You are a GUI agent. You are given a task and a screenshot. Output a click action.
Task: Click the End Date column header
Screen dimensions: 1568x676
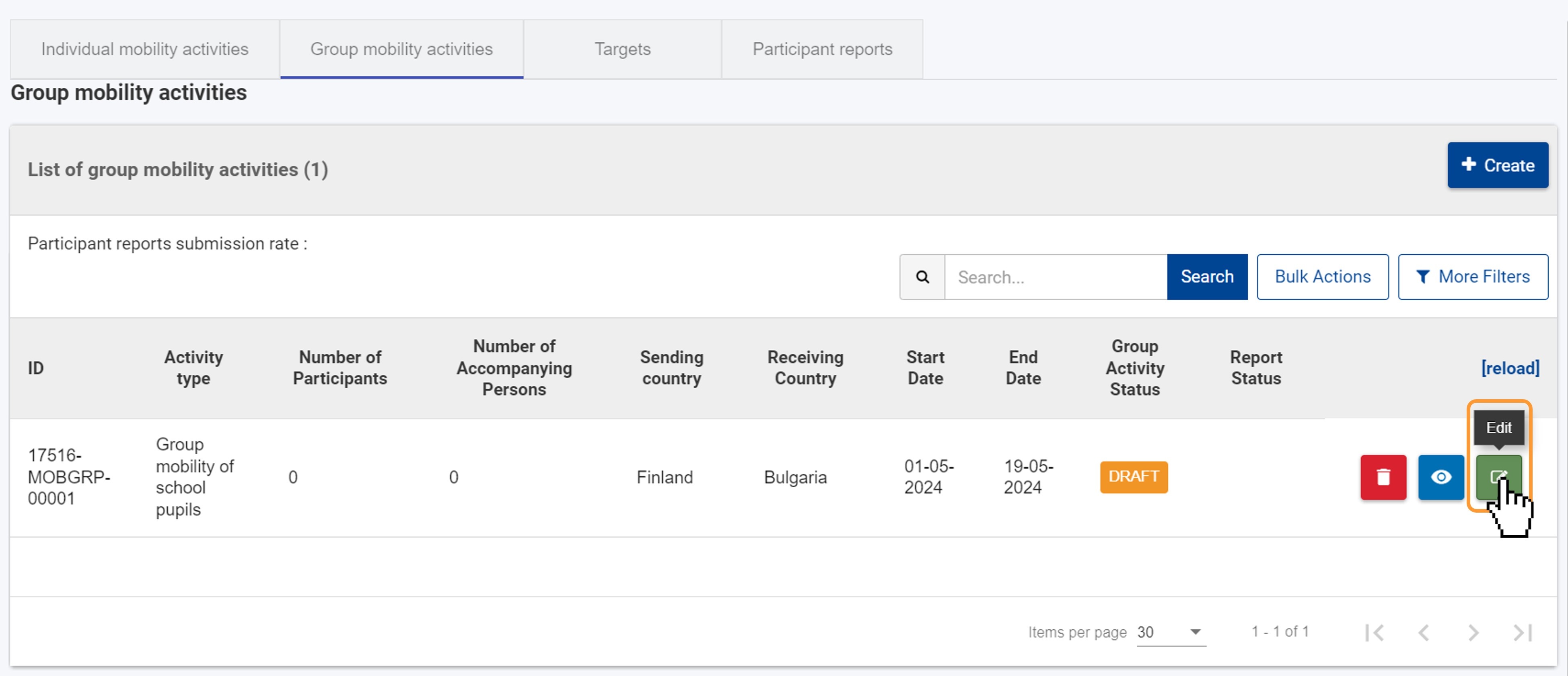(x=1023, y=368)
